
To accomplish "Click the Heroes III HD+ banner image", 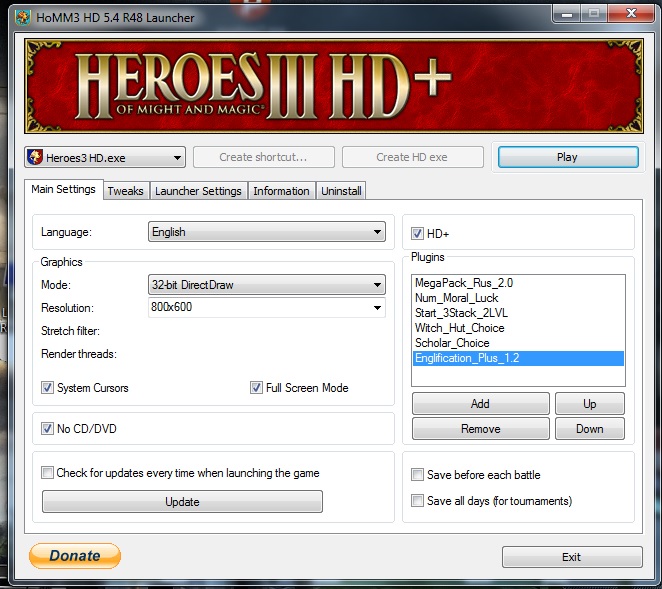I will [x=334, y=86].
